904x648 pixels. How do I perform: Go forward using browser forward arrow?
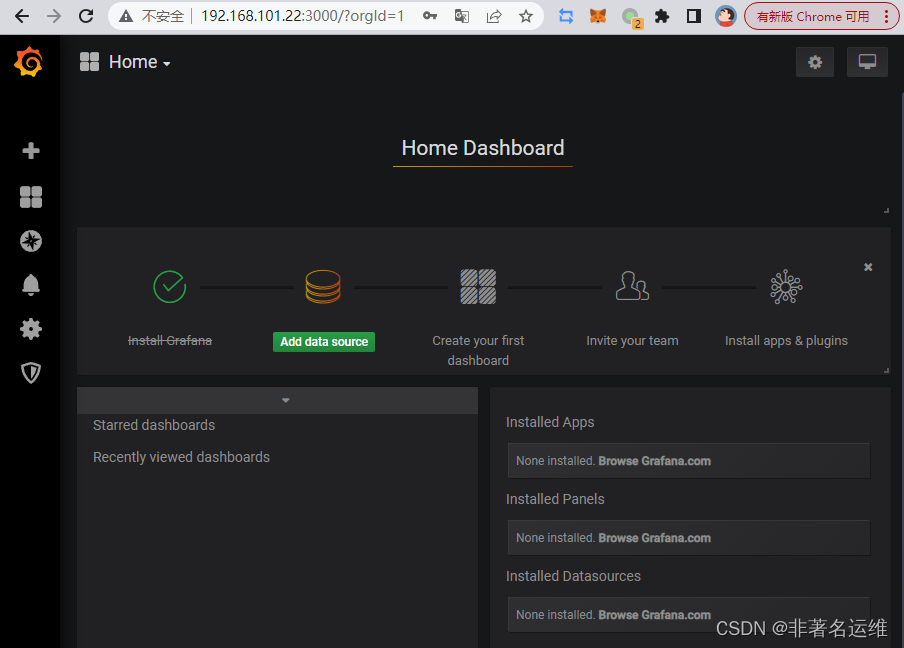(x=54, y=16)
